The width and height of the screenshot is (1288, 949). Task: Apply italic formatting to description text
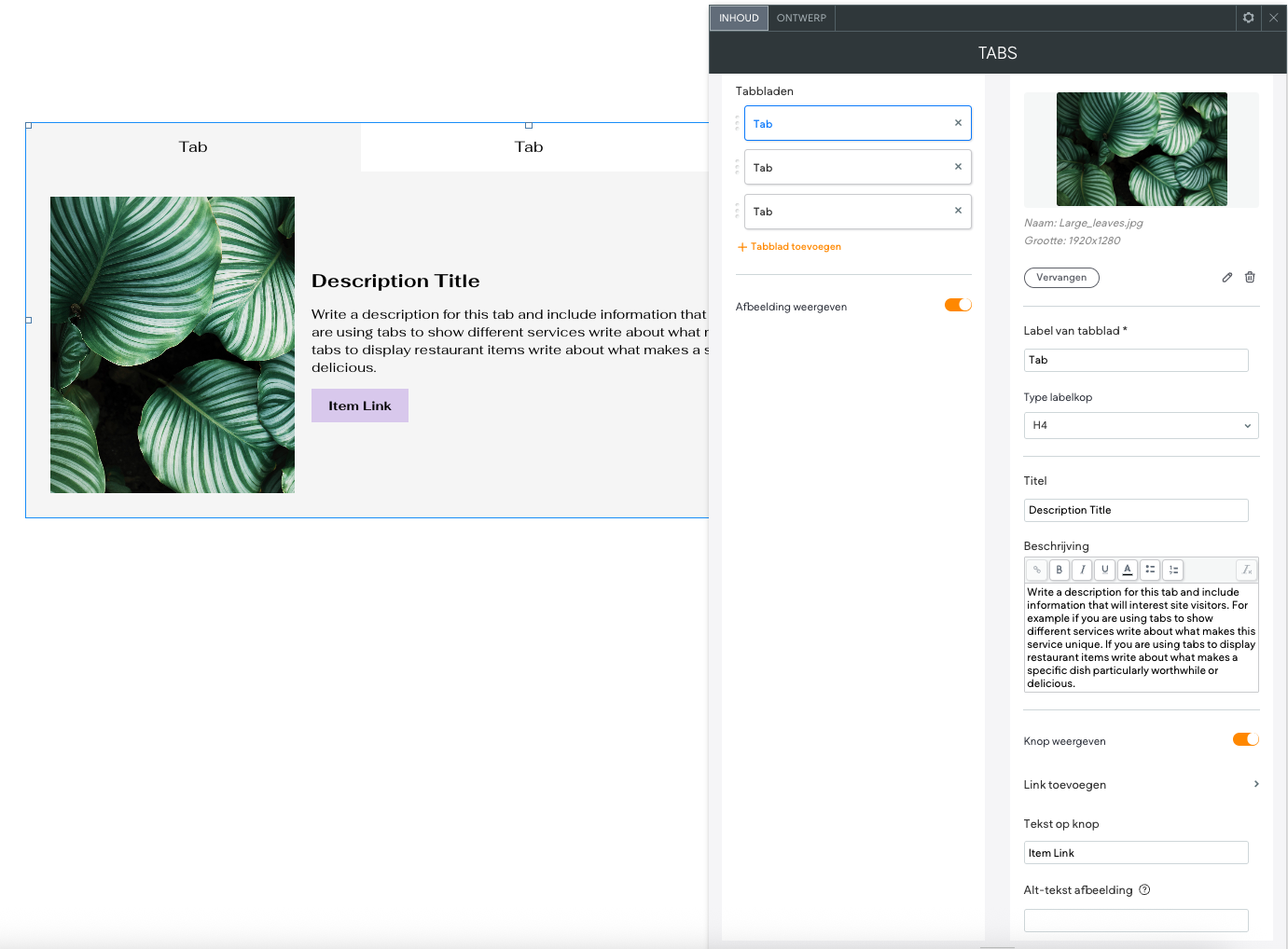(x=1082, y=570)
